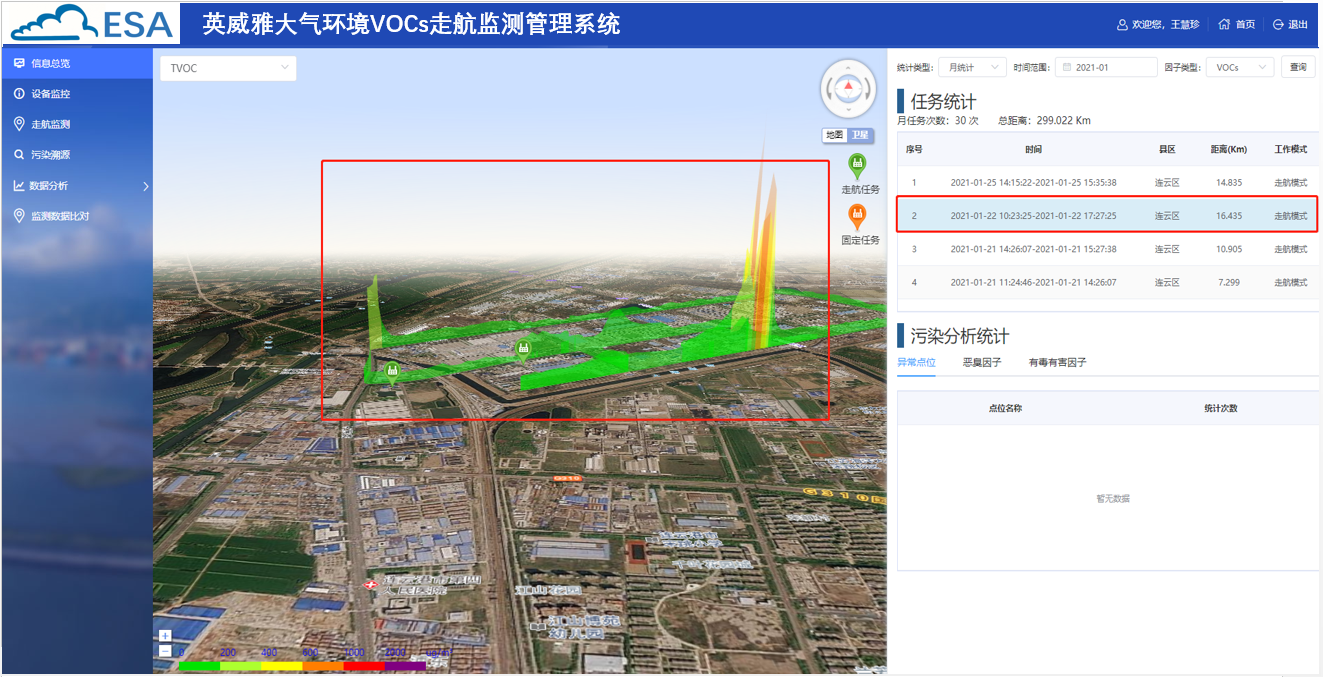Open the 月统计 statistics type dropdown

(x=972, y=68)
